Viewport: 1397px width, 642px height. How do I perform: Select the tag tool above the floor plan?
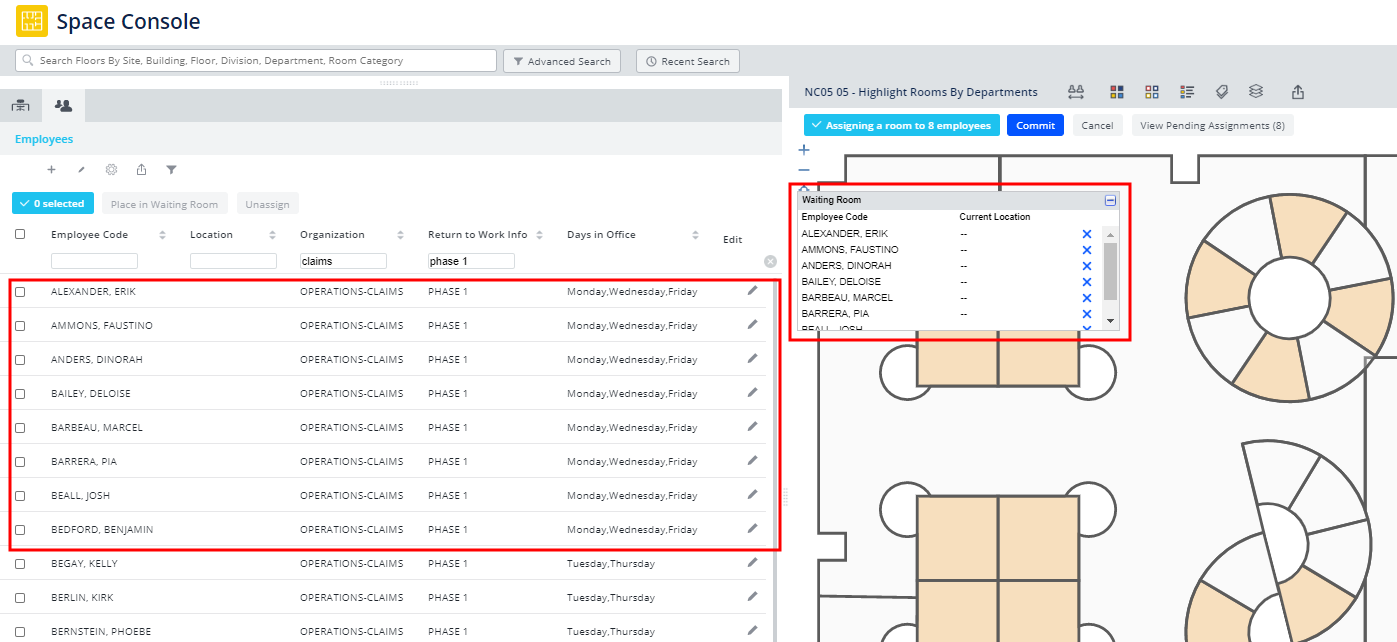tap(1222, 91)
